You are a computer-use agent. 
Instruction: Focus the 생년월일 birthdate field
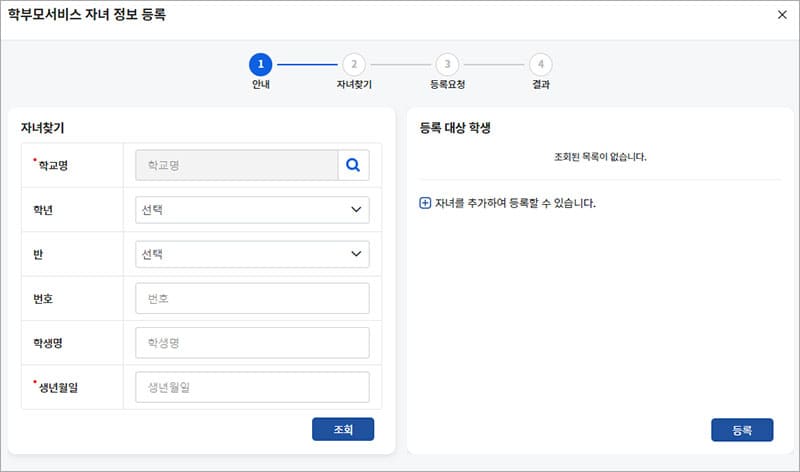coord(252,387)
